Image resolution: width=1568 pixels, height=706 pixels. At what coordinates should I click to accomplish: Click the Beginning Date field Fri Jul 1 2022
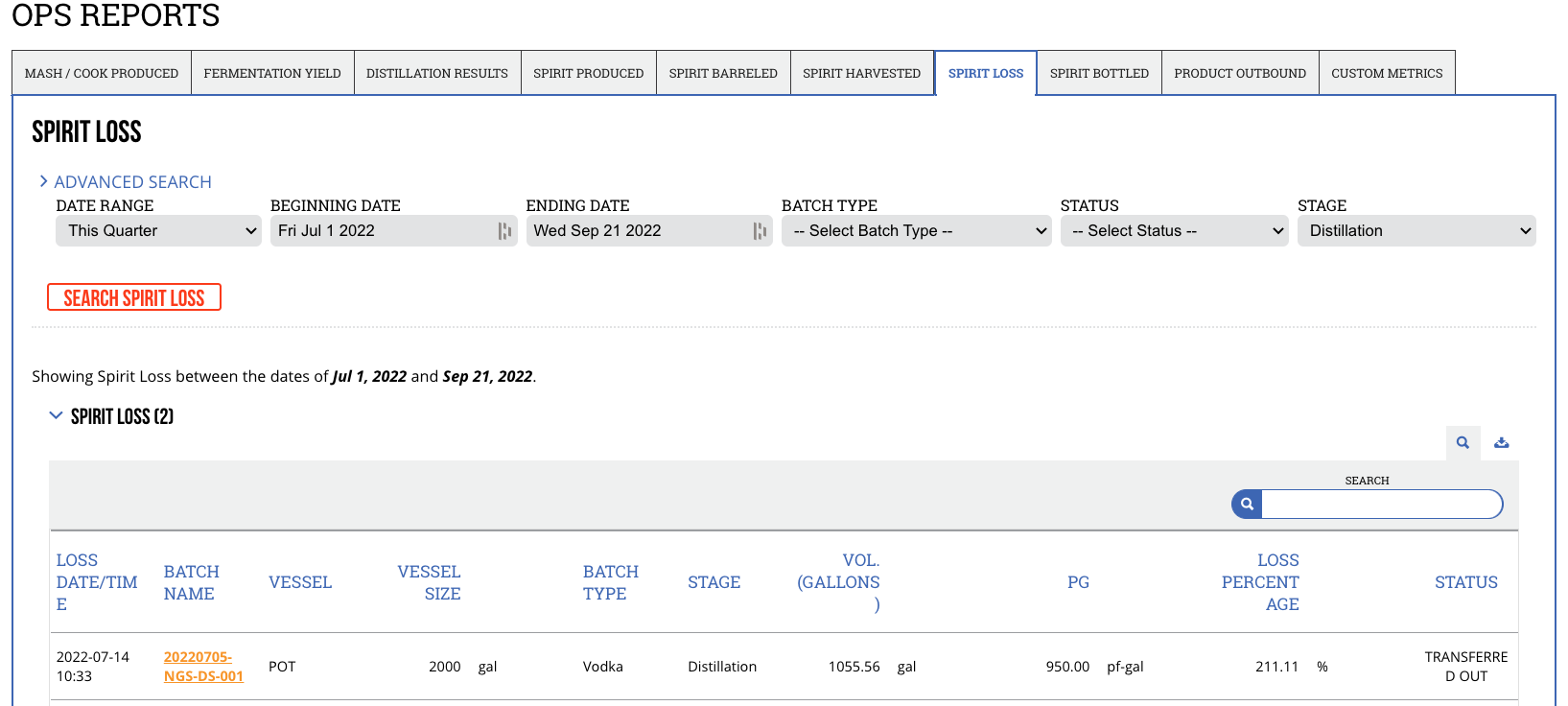click(393, 231)
